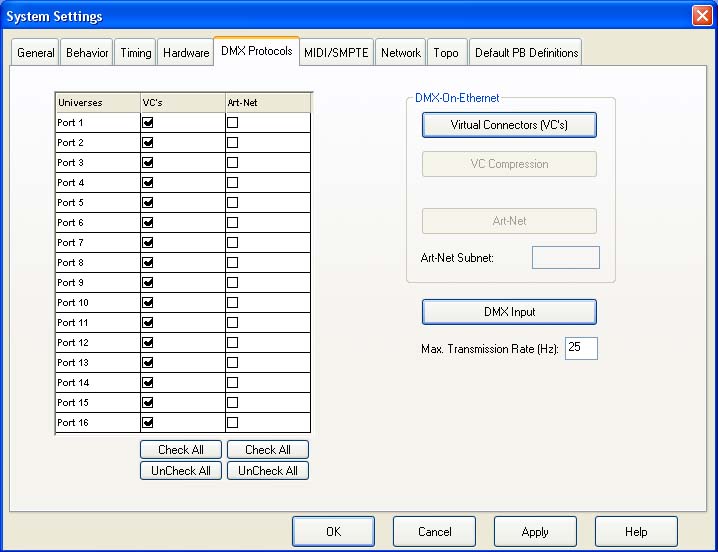Enable Art-Net for Port 3
This screenshot has width=718, height=552.
(232, 162)
